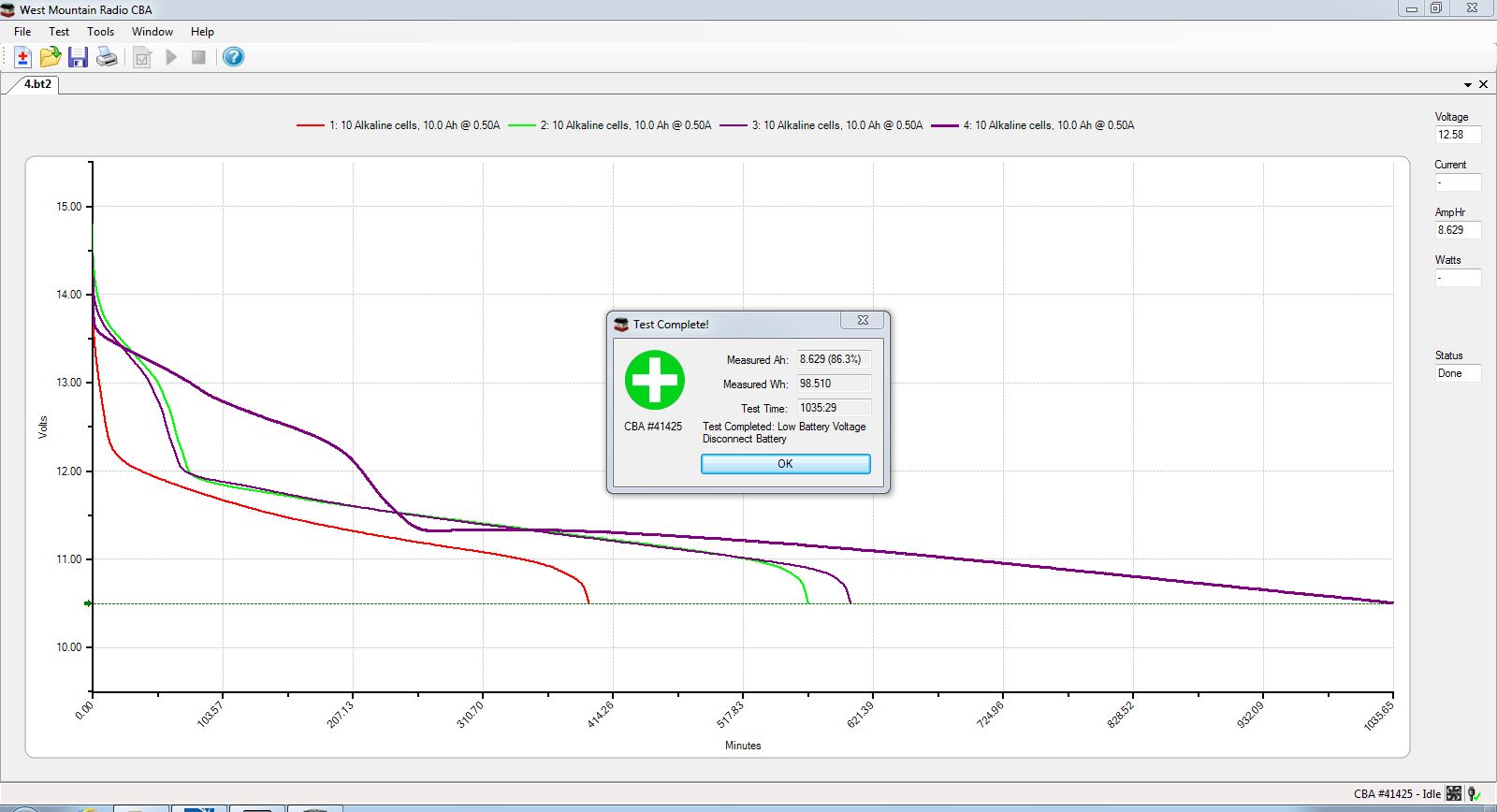Click the 'CBA #41425' label in the dialog

click(x=653, y=427)
